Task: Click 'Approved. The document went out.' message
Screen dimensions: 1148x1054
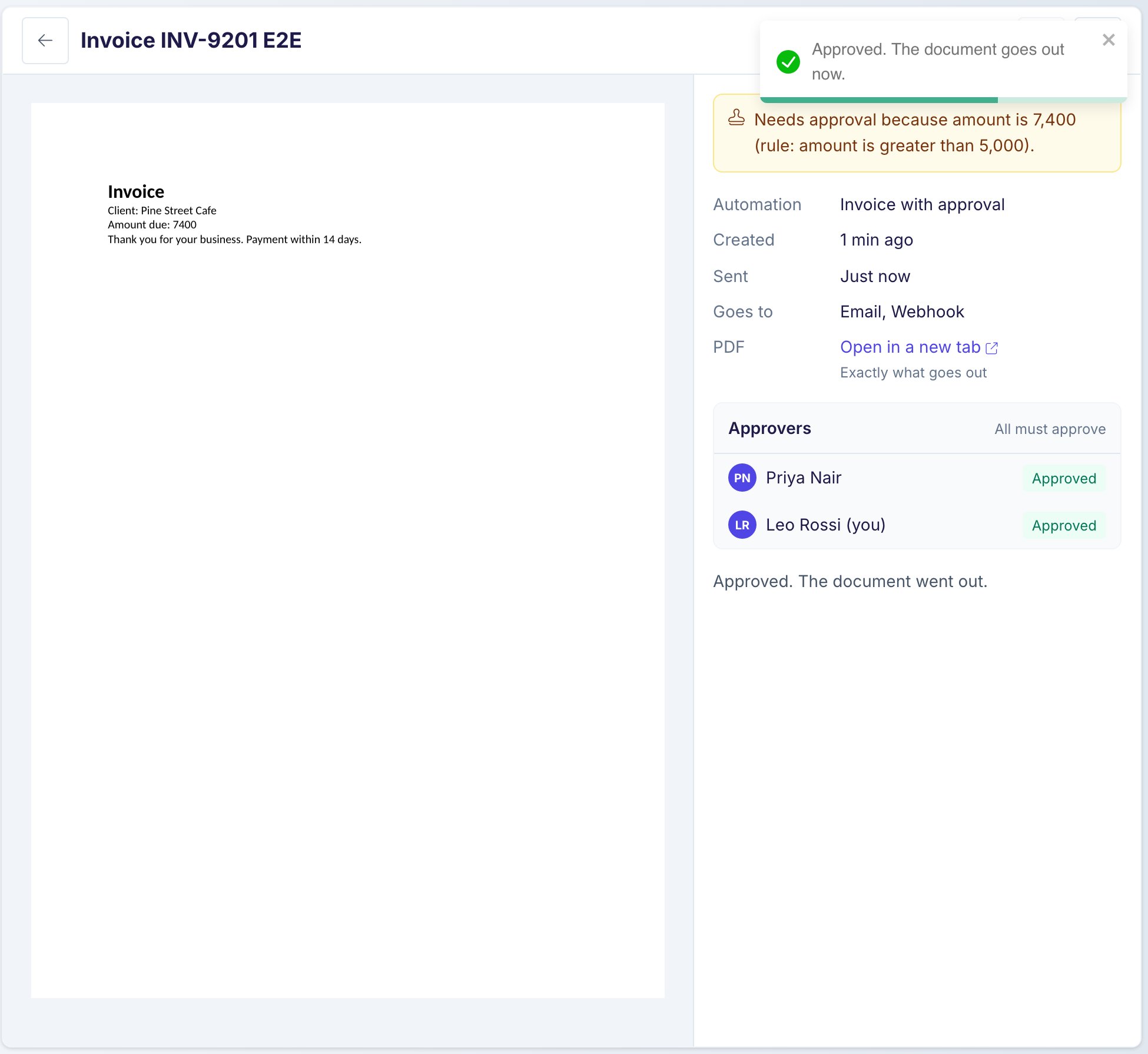Action: (850, 582)
